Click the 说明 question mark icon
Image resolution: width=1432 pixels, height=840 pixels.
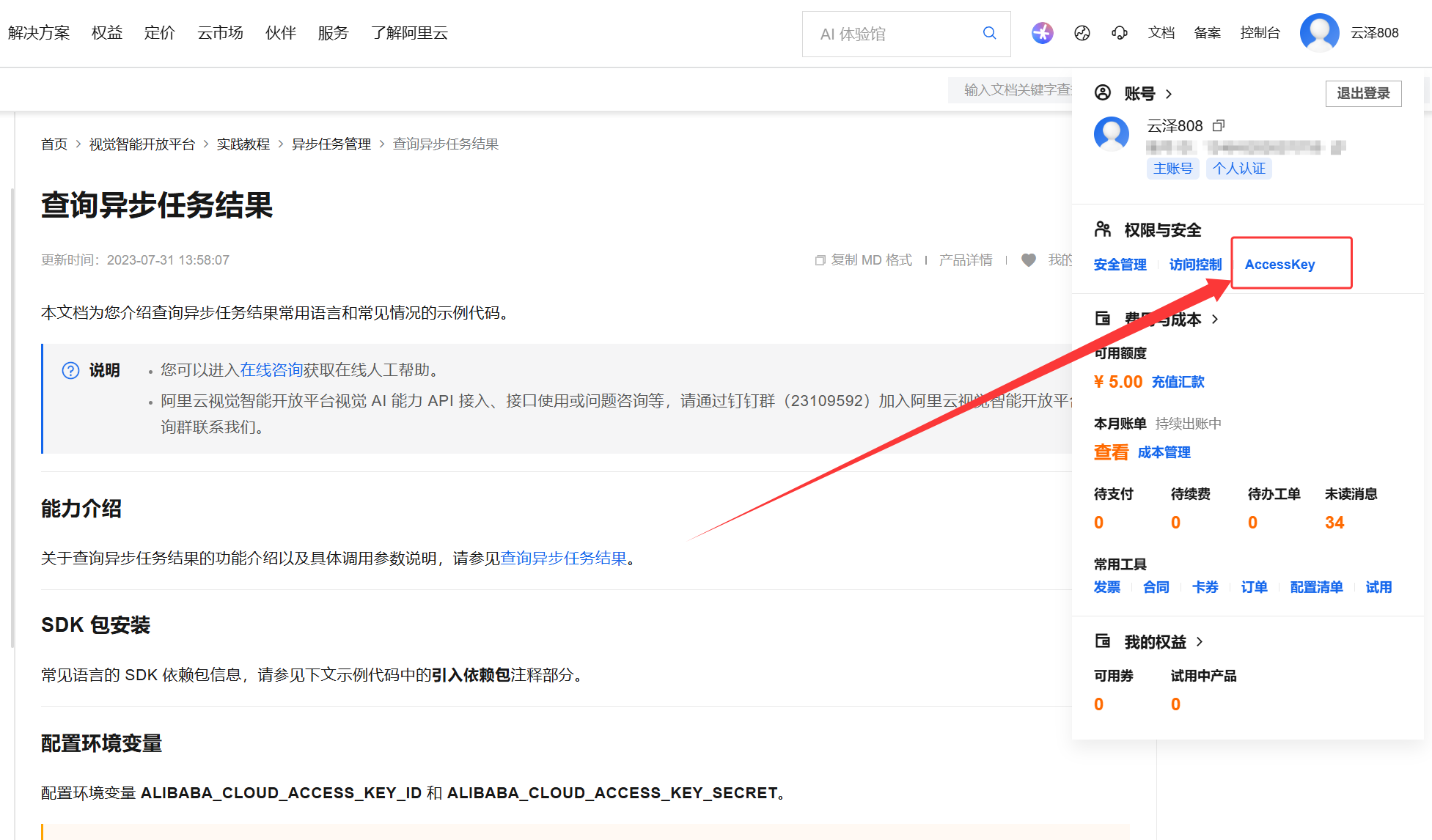70,370
